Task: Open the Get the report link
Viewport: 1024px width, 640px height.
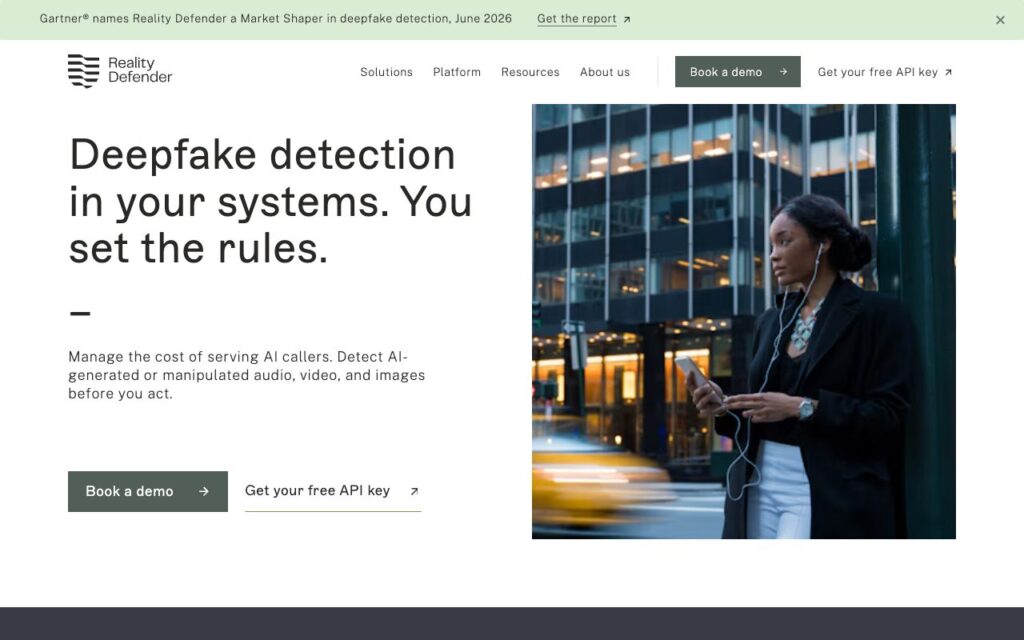Action: (584, 19)
